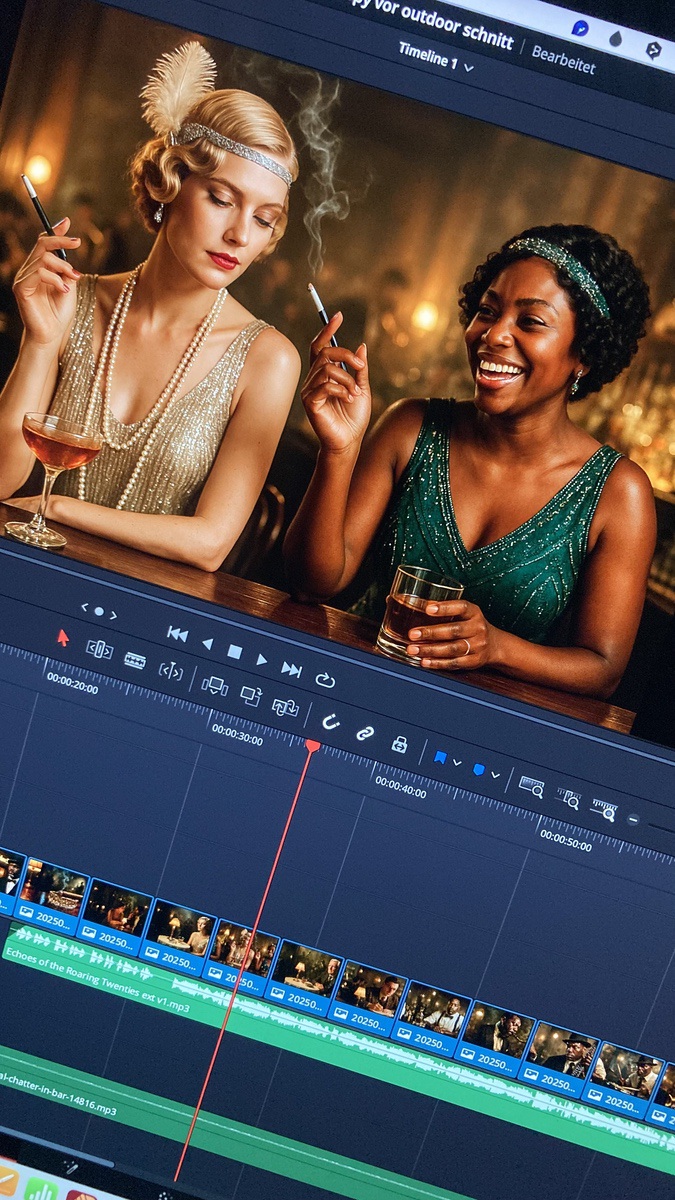Click the 'Bearbeitet' status text
Screen dimensions: 675x1200
[x=563, y=59]
